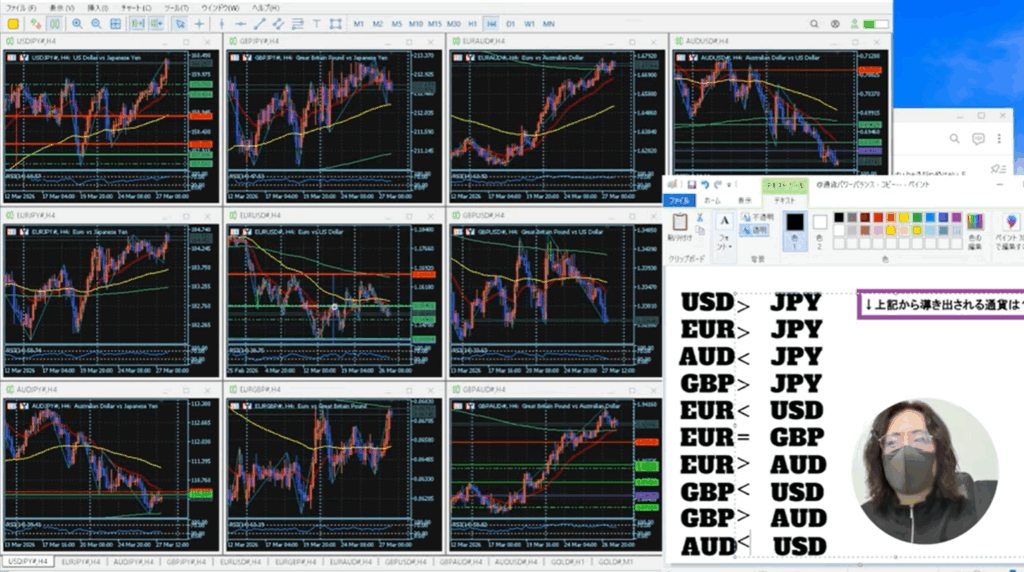This screenshot has height=572, width=1024.
Task: Select the crosshair tool in chart toolbar
Action: tap(200, 23)
